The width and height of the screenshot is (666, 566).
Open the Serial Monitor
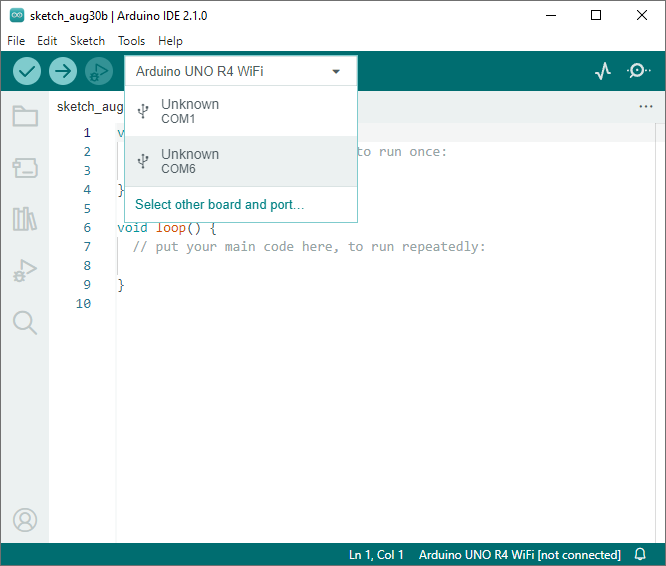pos(638,70)
